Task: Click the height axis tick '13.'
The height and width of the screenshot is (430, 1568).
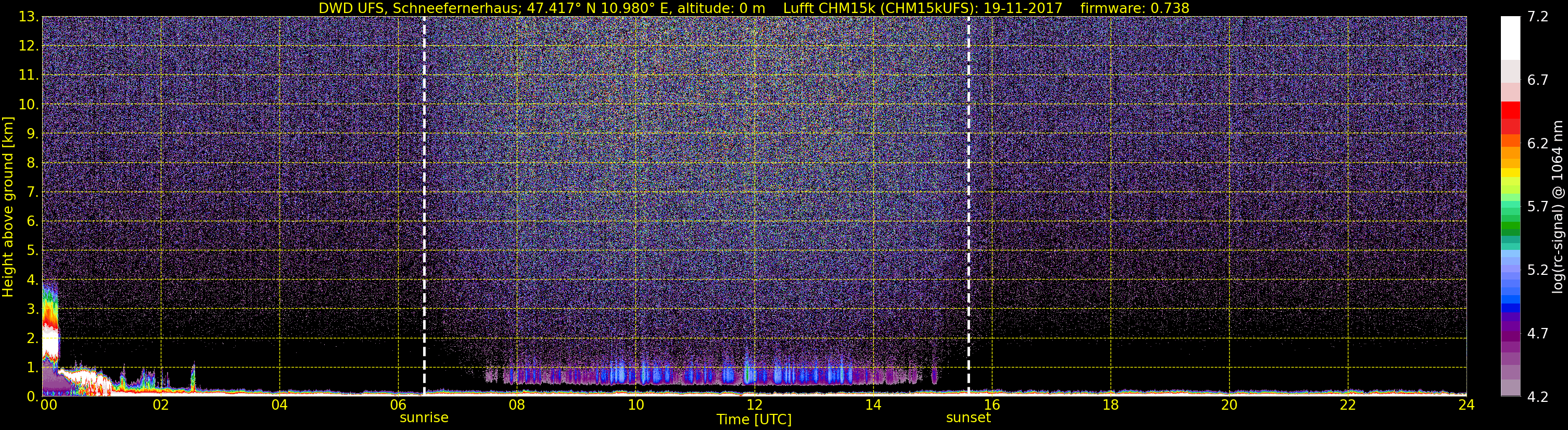Action: tap(29, 17)
